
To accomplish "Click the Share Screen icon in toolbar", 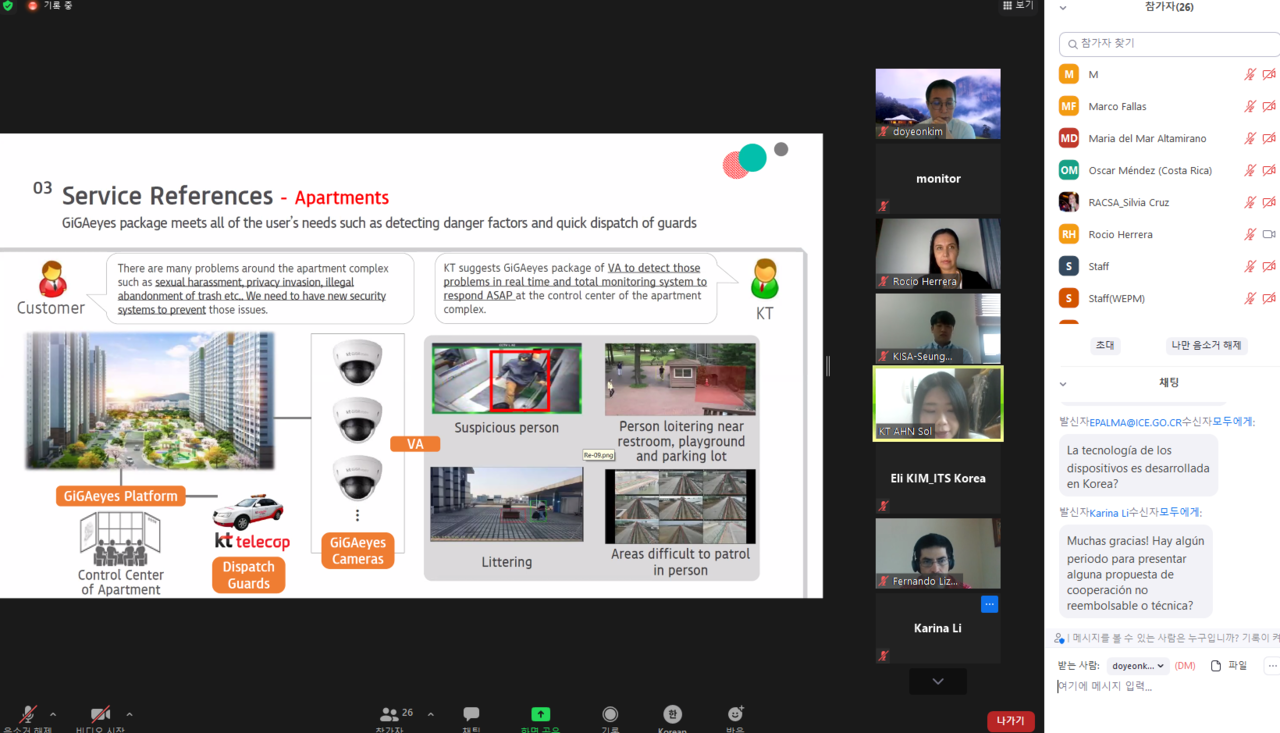I will point(540,714).
